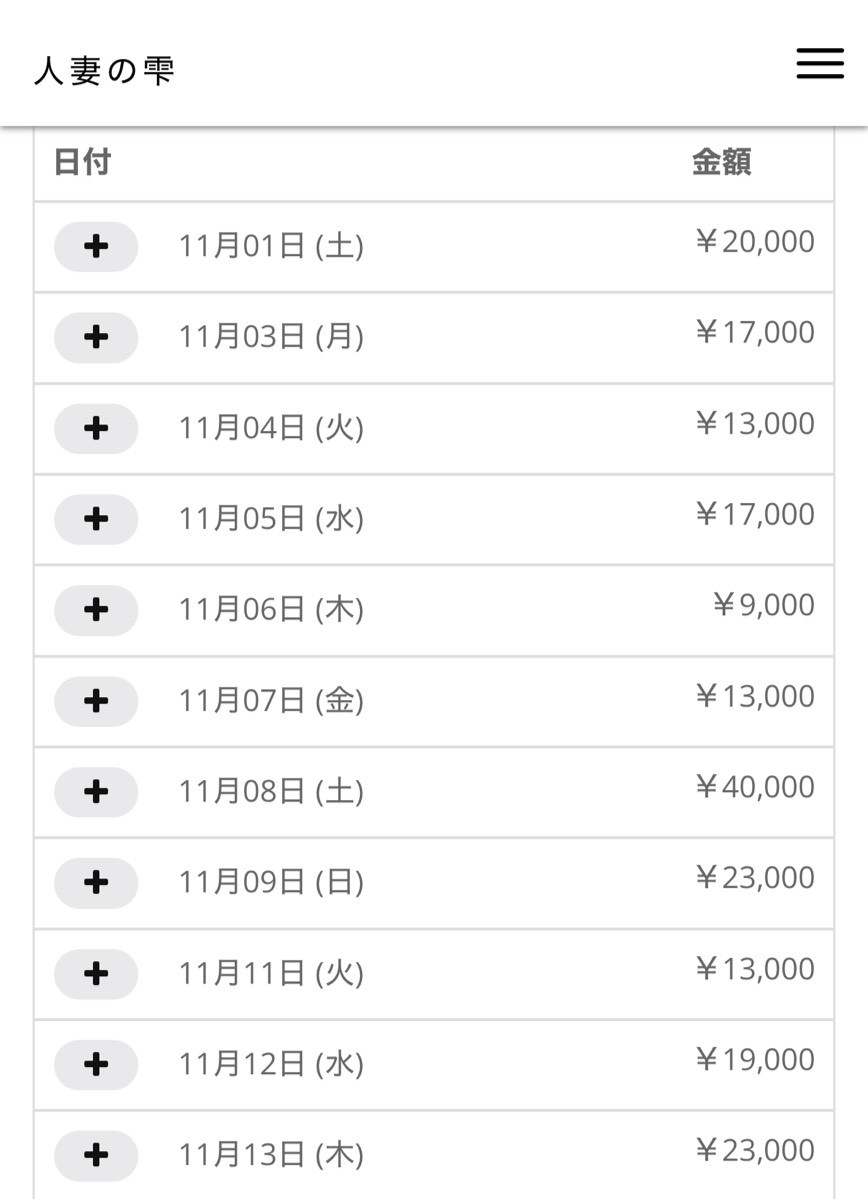Image resolution: width=868 pixels, height=1199 pixels.
Task: Click the 人妻の雫 site title
Action: point(105,71)
